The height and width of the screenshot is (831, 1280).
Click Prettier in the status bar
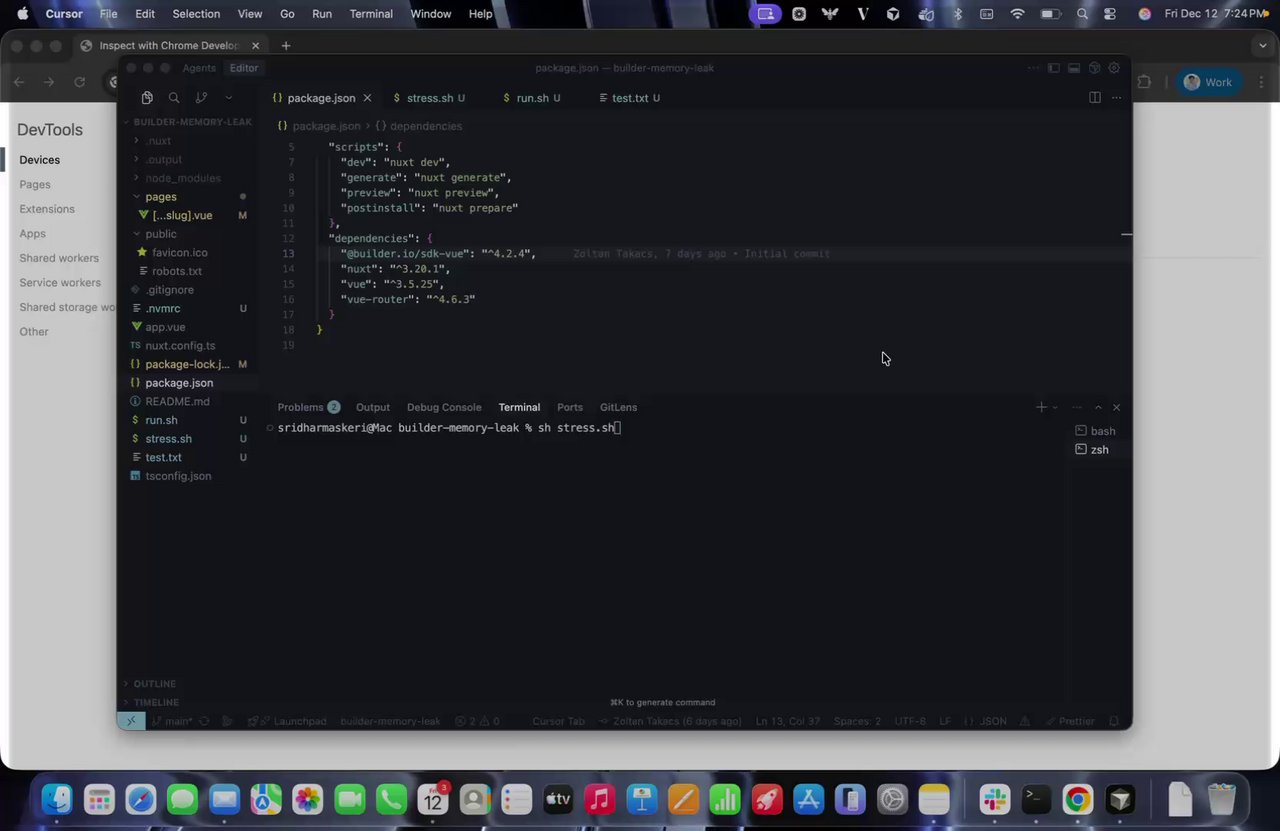pos(1070,721)
